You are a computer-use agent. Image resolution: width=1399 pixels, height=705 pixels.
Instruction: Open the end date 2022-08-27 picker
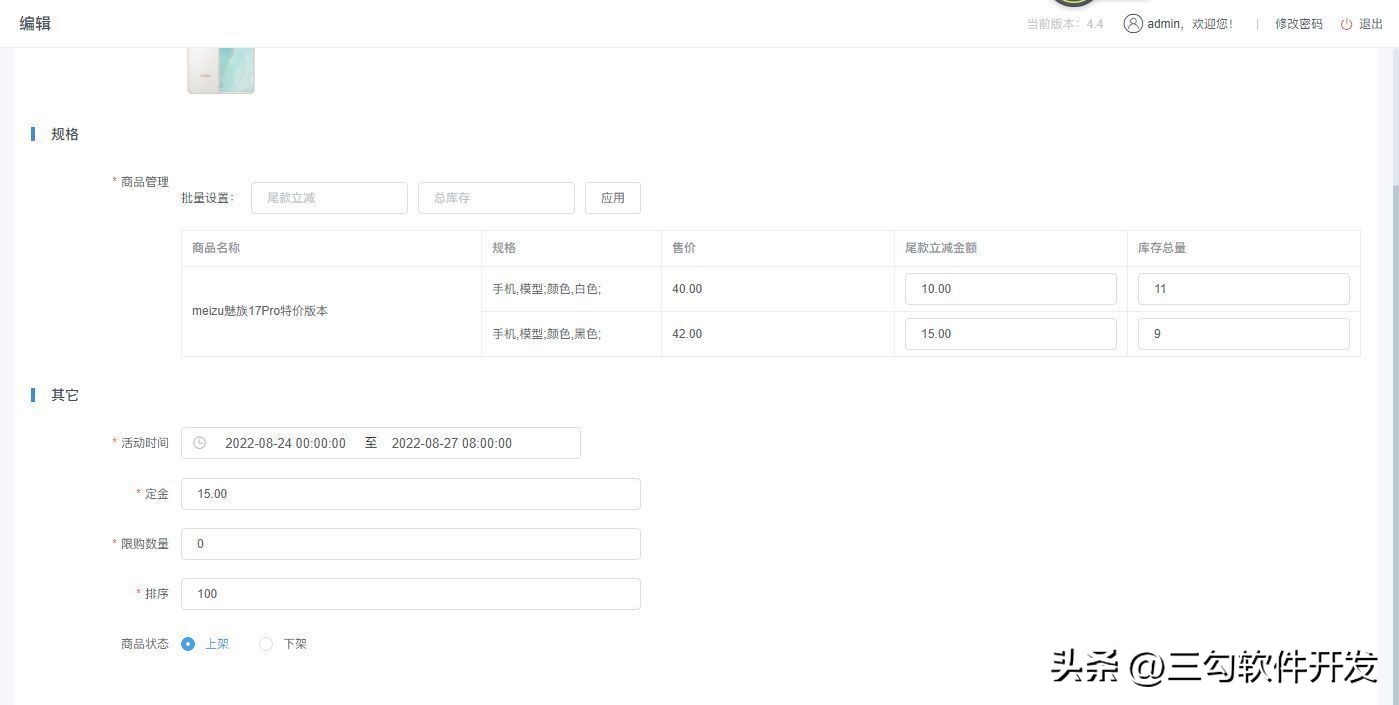(x=452, y=443)
